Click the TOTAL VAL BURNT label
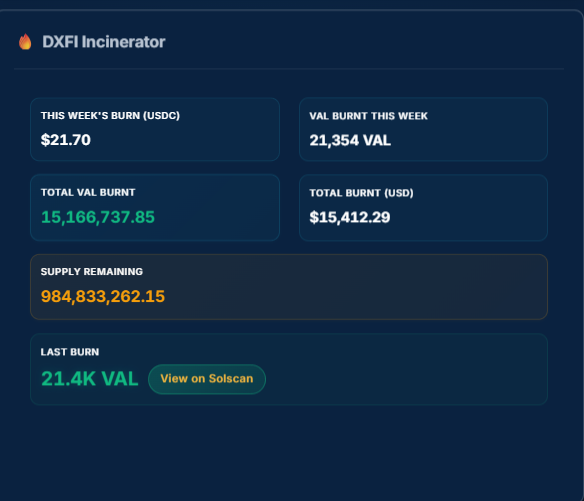 [88, 193]
